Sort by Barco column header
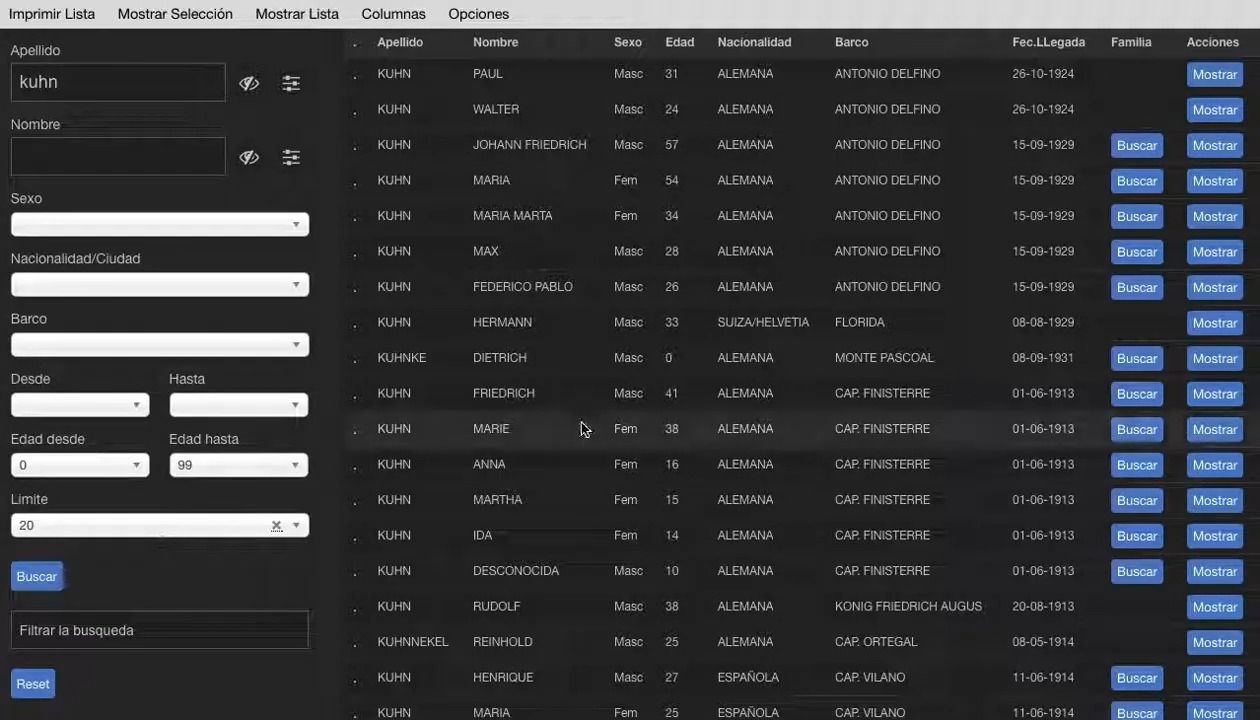 [x=852, y=42]
